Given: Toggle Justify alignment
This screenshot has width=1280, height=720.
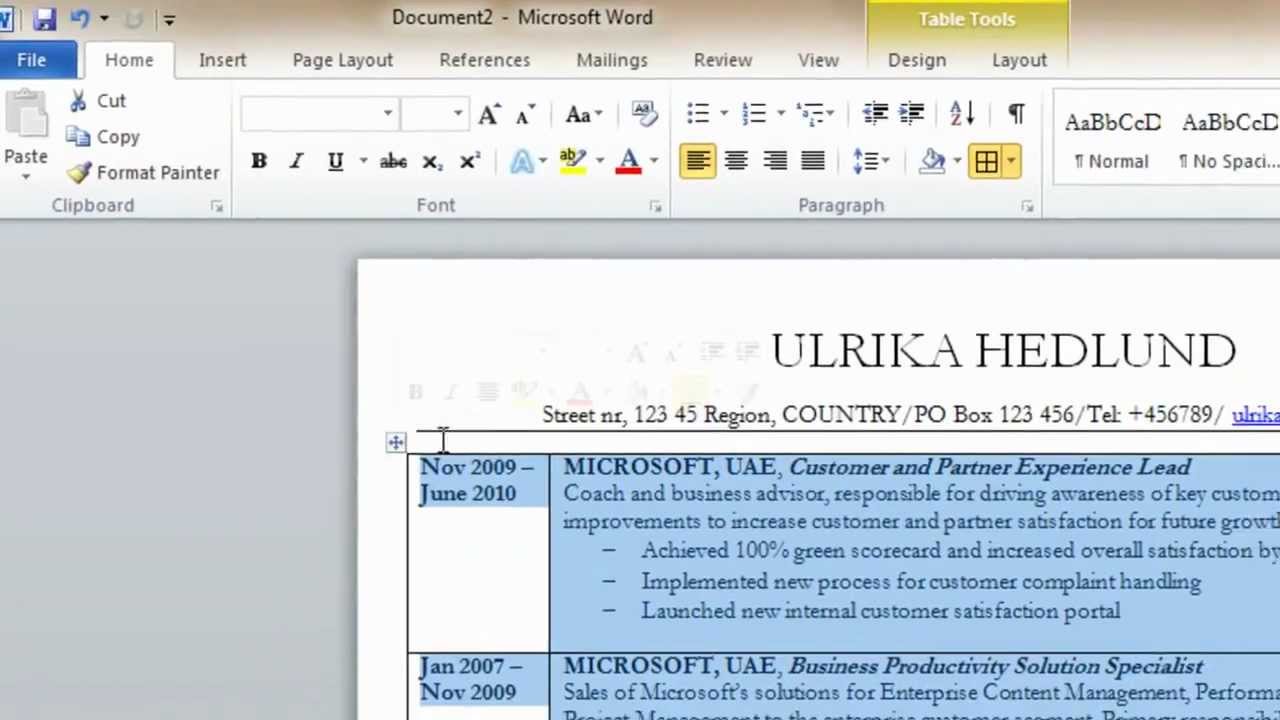Looking at the screenshot, I should pos(813,161).
